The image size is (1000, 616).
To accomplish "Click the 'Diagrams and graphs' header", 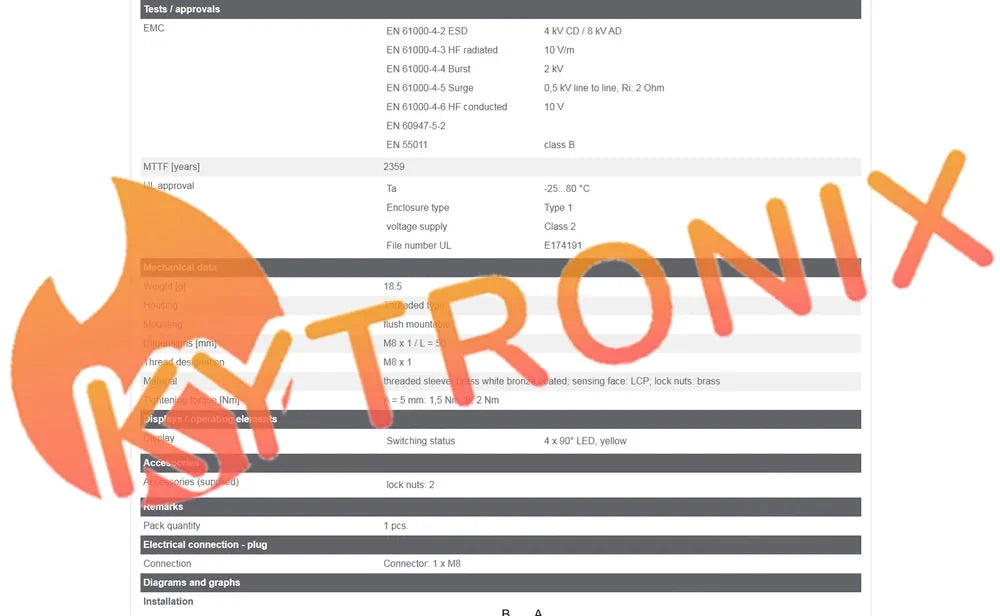I will [501, 583].
